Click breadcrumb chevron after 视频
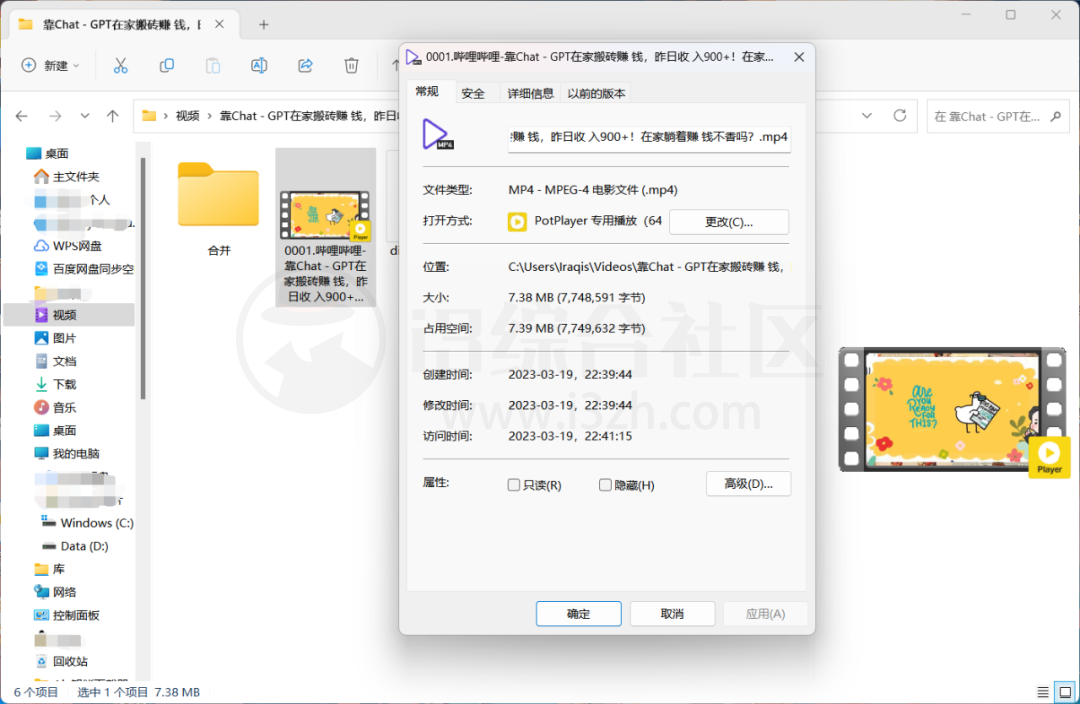The image size is (1080, 704). pos(209,116)
